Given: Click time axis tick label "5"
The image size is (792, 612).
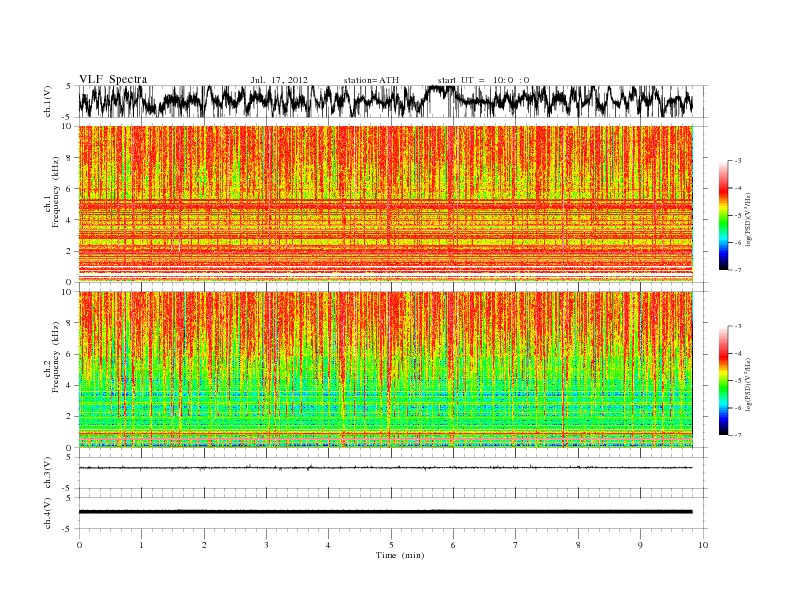Looking at the screenshot, I should click(x=391, y=545).
